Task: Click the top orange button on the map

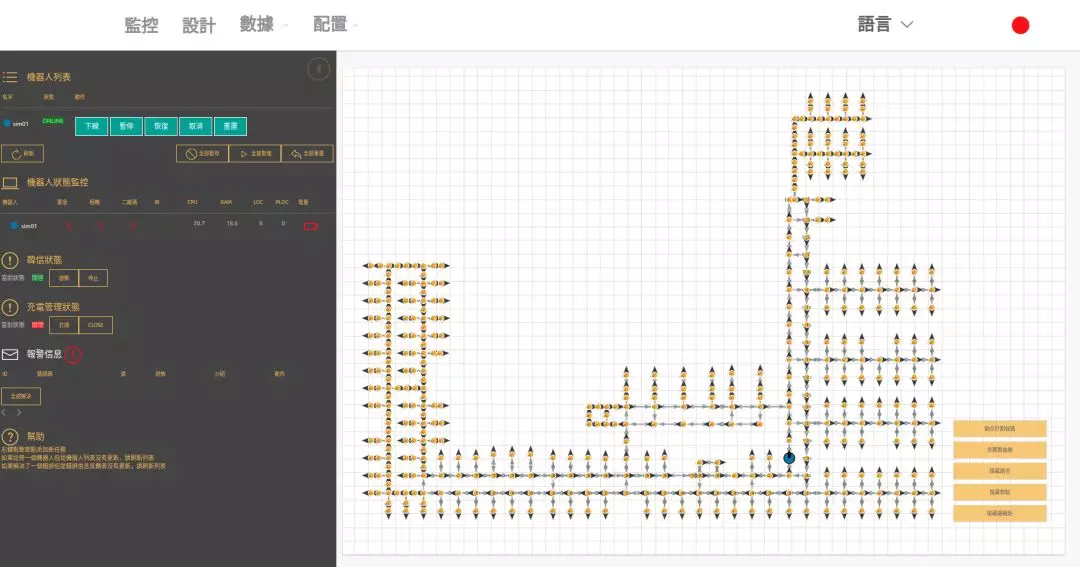Action: point(999,428)
